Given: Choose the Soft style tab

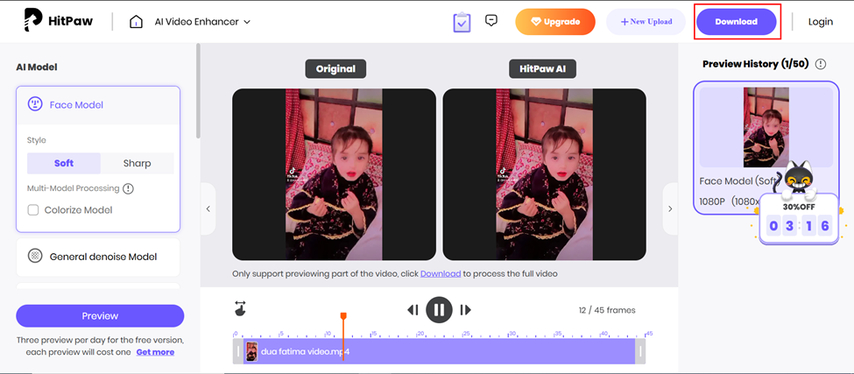Looking at the screenshot, I should [x=64, y=163].
